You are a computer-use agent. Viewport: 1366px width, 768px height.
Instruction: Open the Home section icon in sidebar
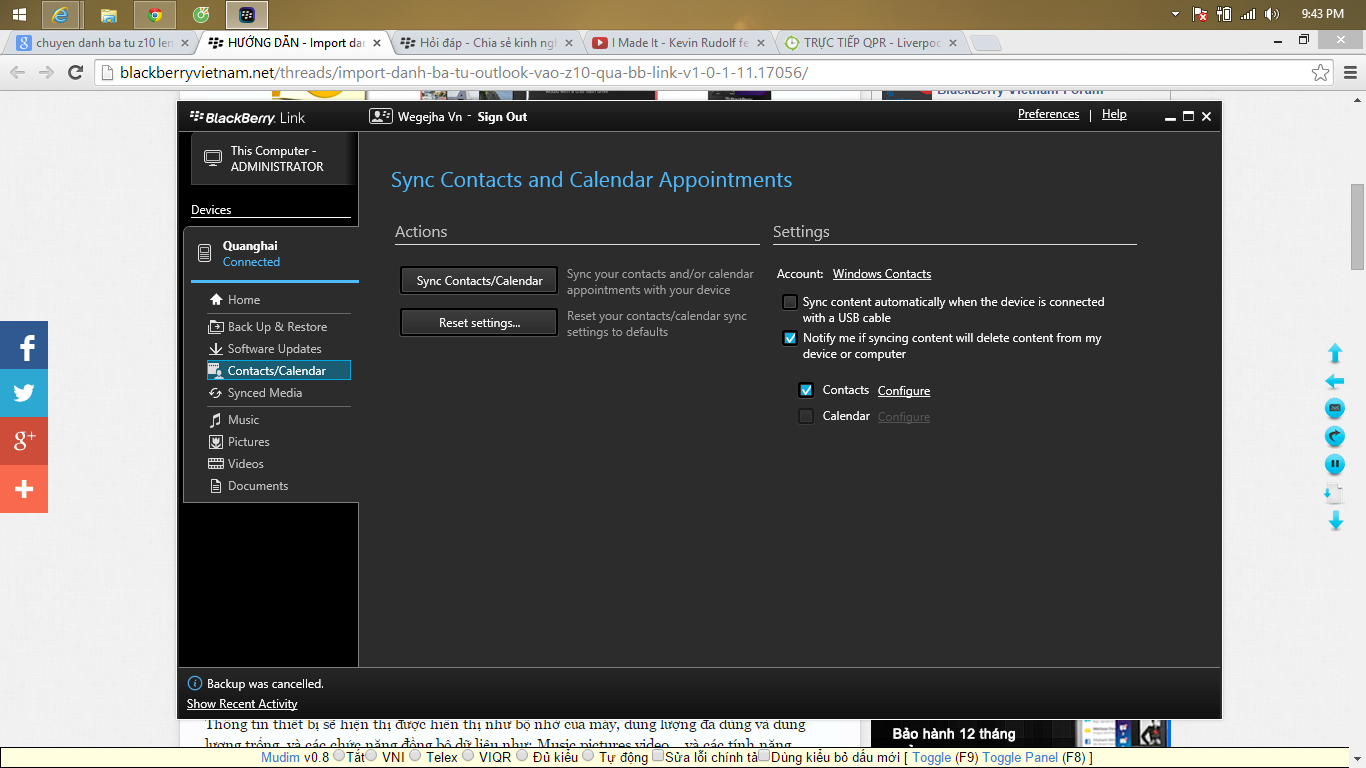tap(215, 300)
